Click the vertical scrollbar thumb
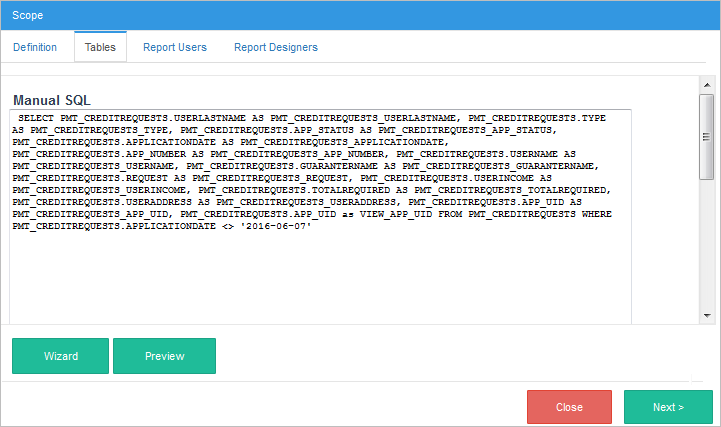721x427 pixels. pyautogui.click(x=707, y=135)
